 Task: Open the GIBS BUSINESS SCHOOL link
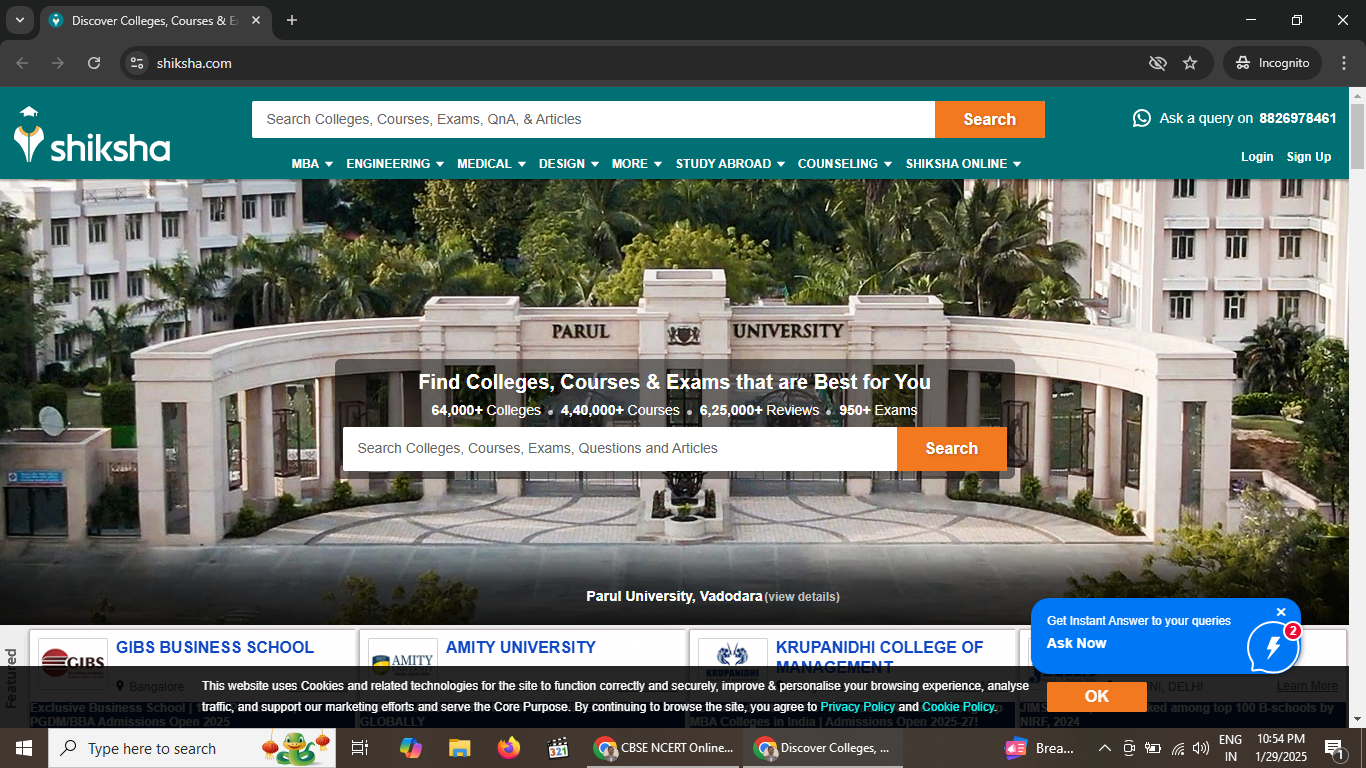tap(215, 648)
